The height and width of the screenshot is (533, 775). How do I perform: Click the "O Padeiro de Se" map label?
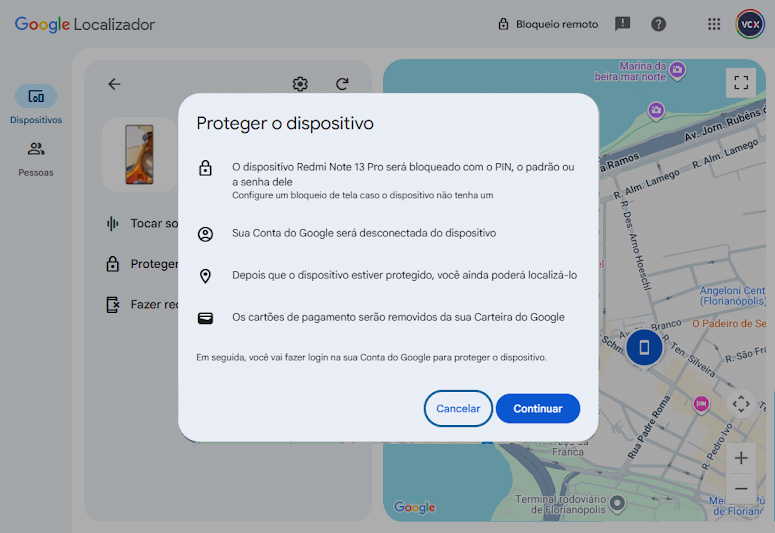pos(729,323)
